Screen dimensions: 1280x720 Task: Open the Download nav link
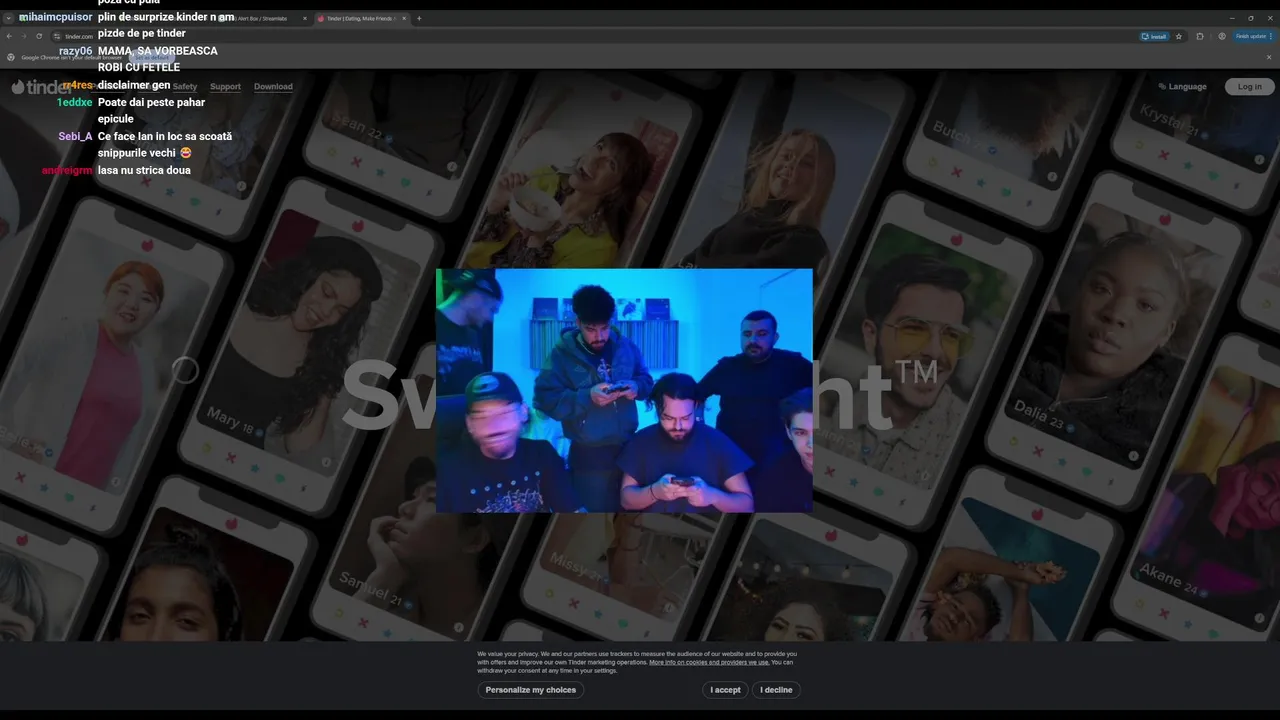pos(273,87)
